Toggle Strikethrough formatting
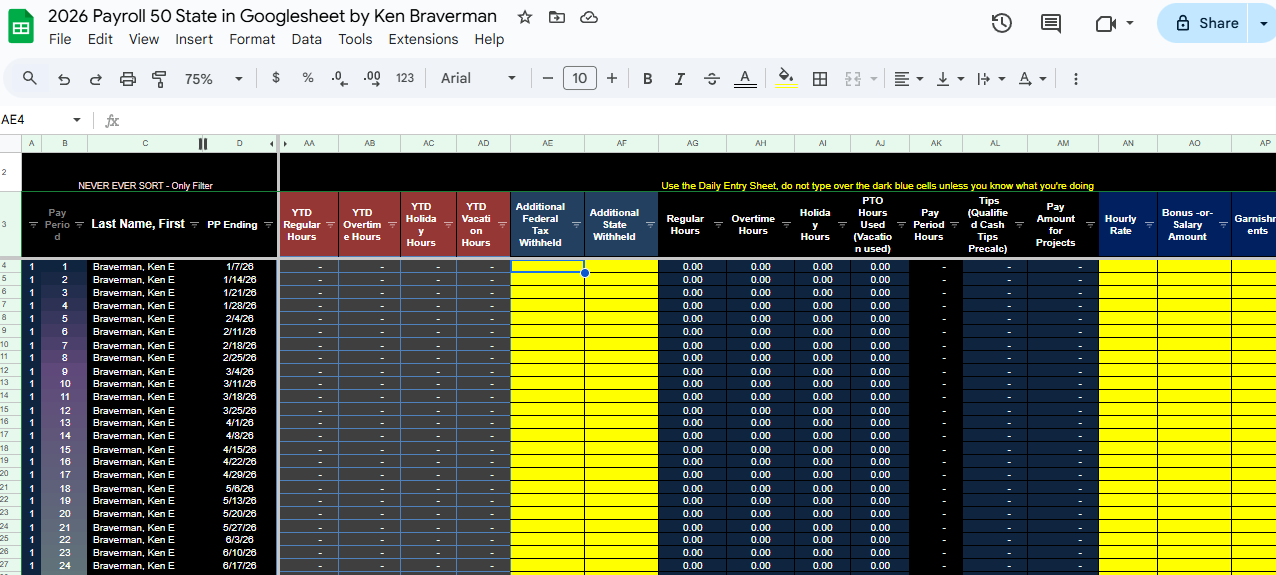This screenshot has height=575, width=1276. click(x=712, y=78)
